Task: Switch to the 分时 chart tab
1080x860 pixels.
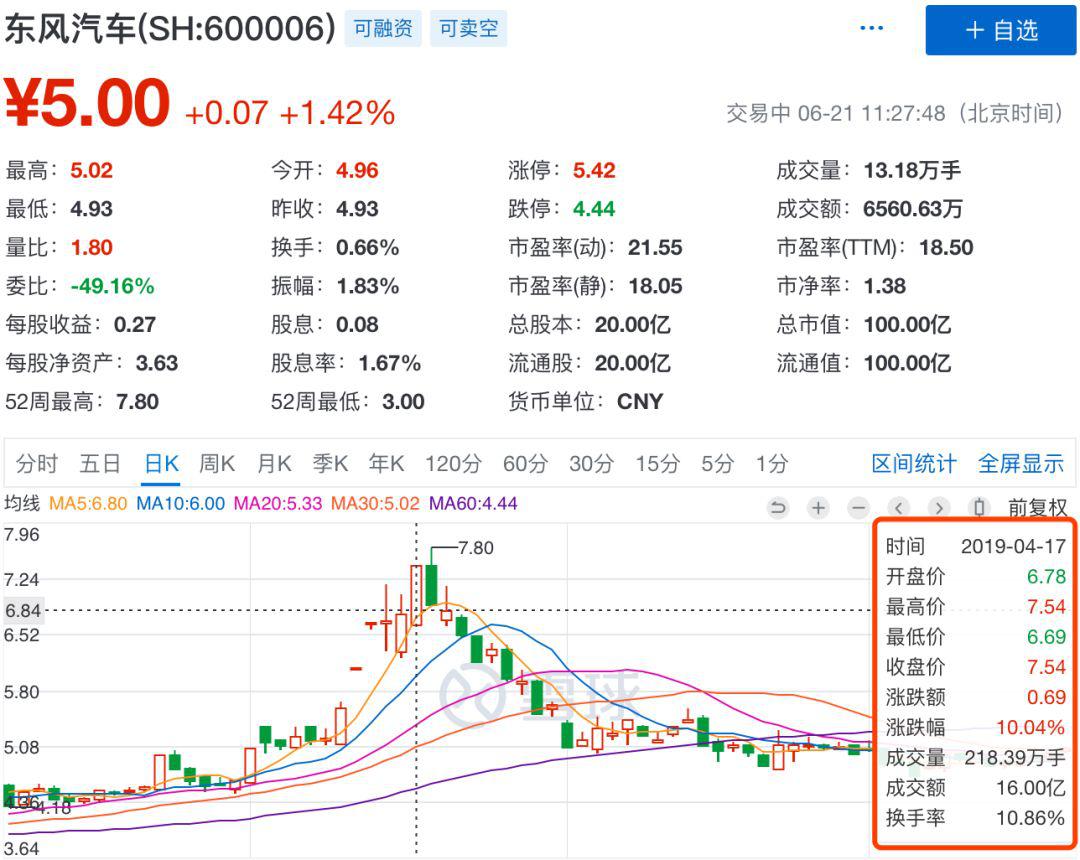Action: pos(37,463)
